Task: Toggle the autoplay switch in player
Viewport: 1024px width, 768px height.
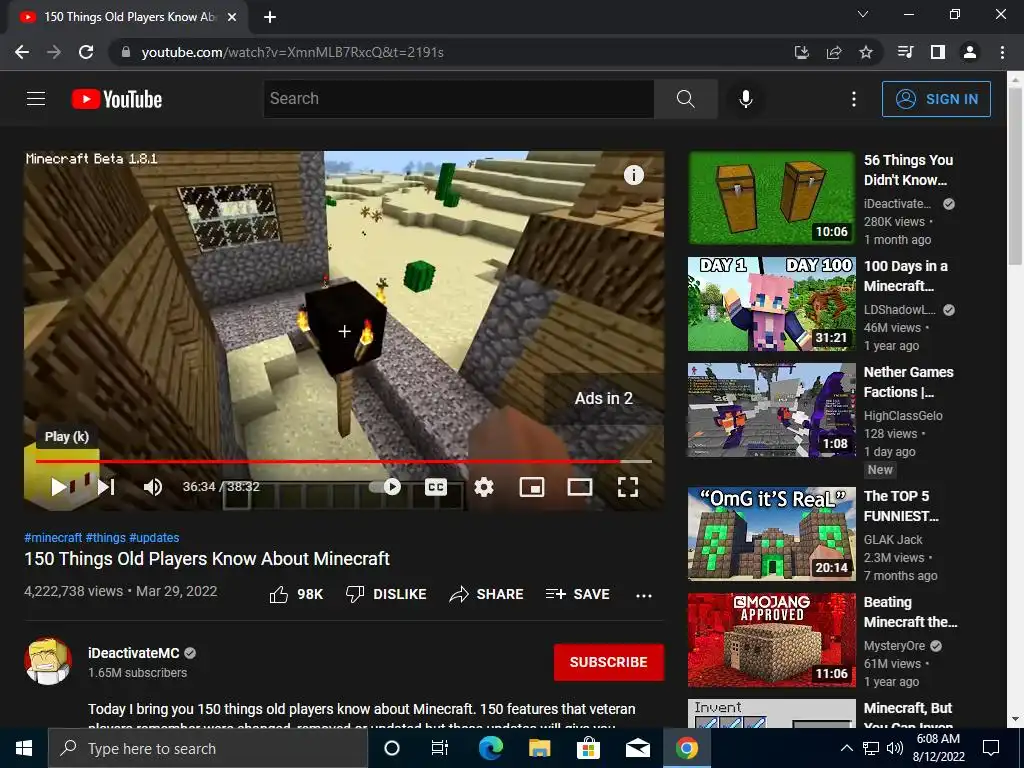Action: tap(386, 487)
